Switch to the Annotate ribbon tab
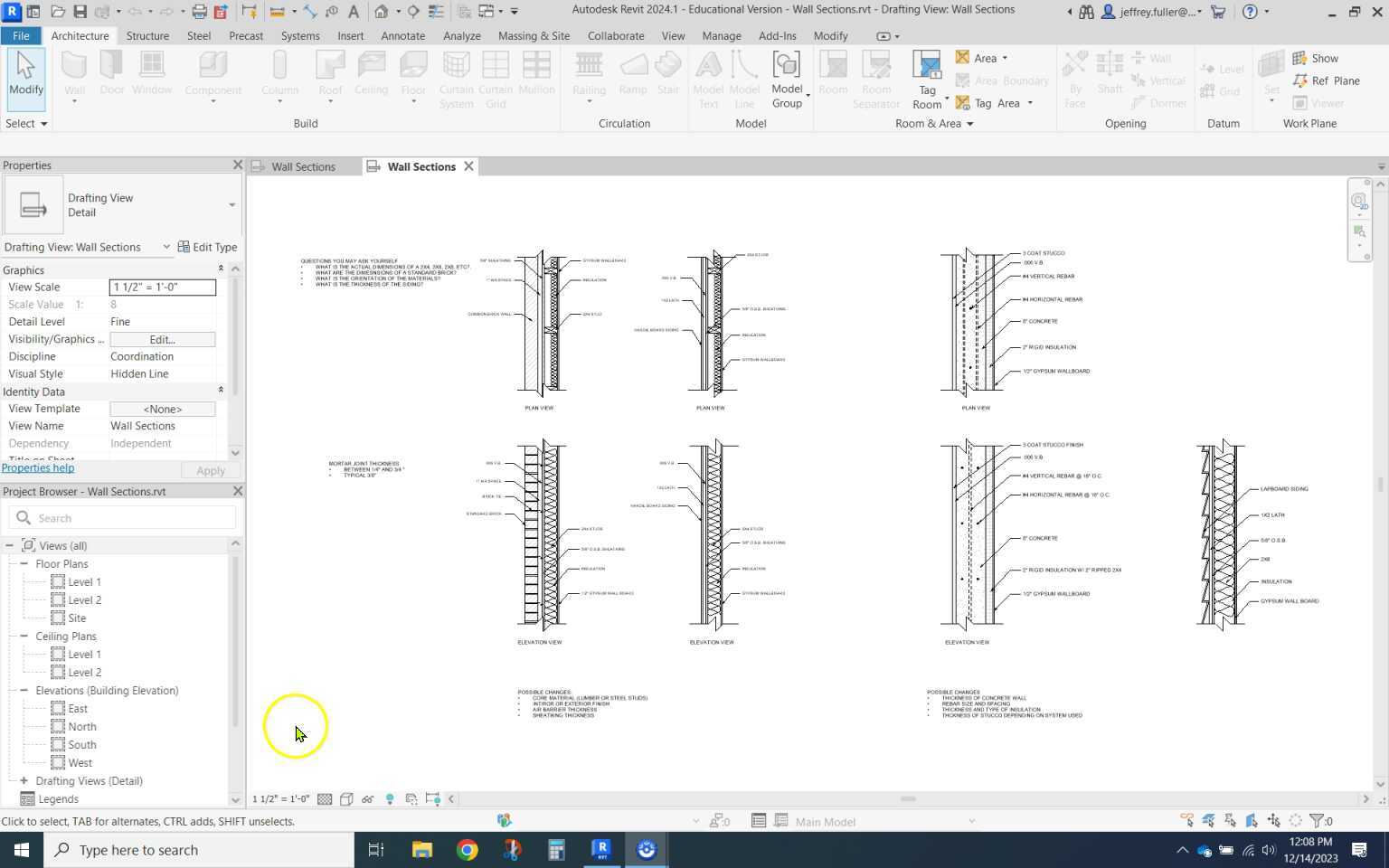Image resolution: width=1389 pixels, height=868 pixels. 402,36
